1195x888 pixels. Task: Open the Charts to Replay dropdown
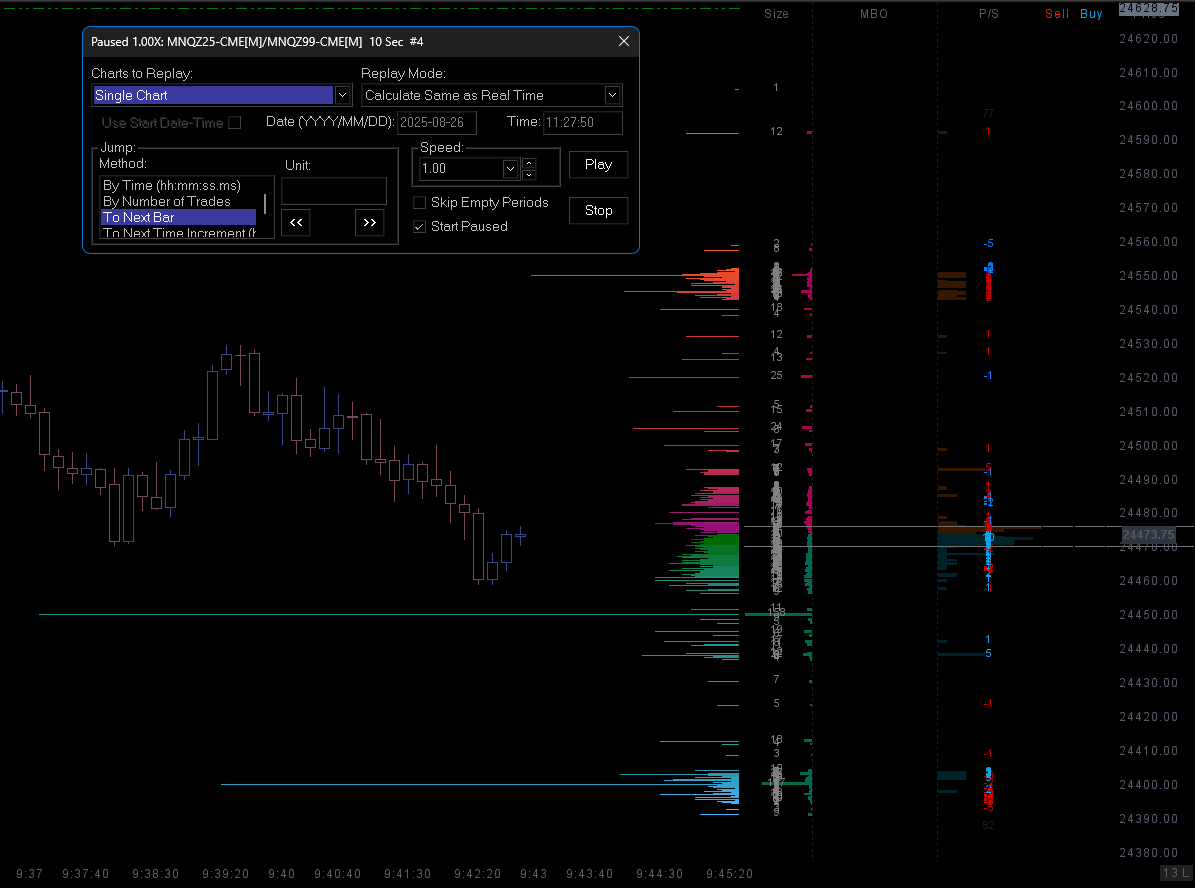[342, 96]
